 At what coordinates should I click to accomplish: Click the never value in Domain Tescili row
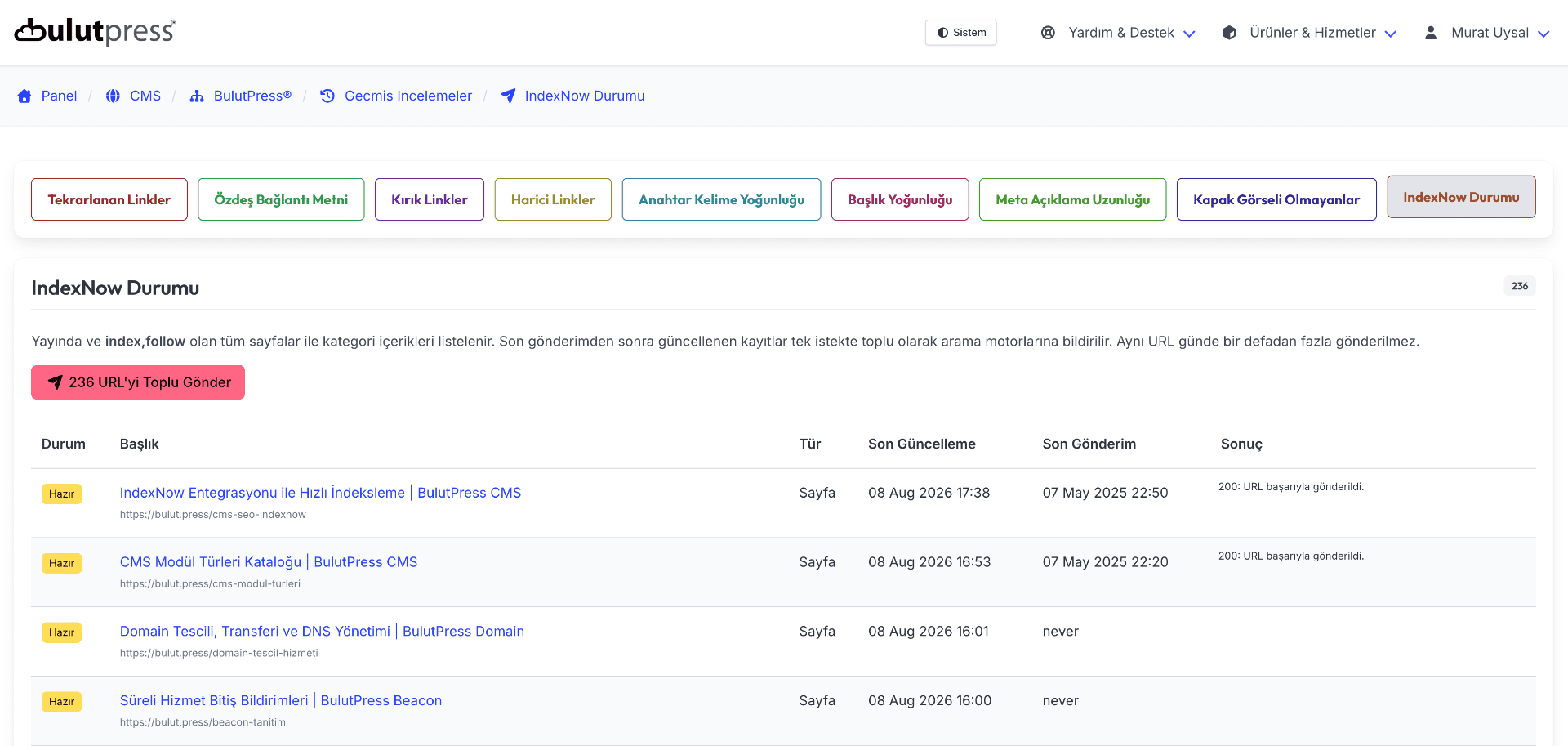tap(1061, 632)
